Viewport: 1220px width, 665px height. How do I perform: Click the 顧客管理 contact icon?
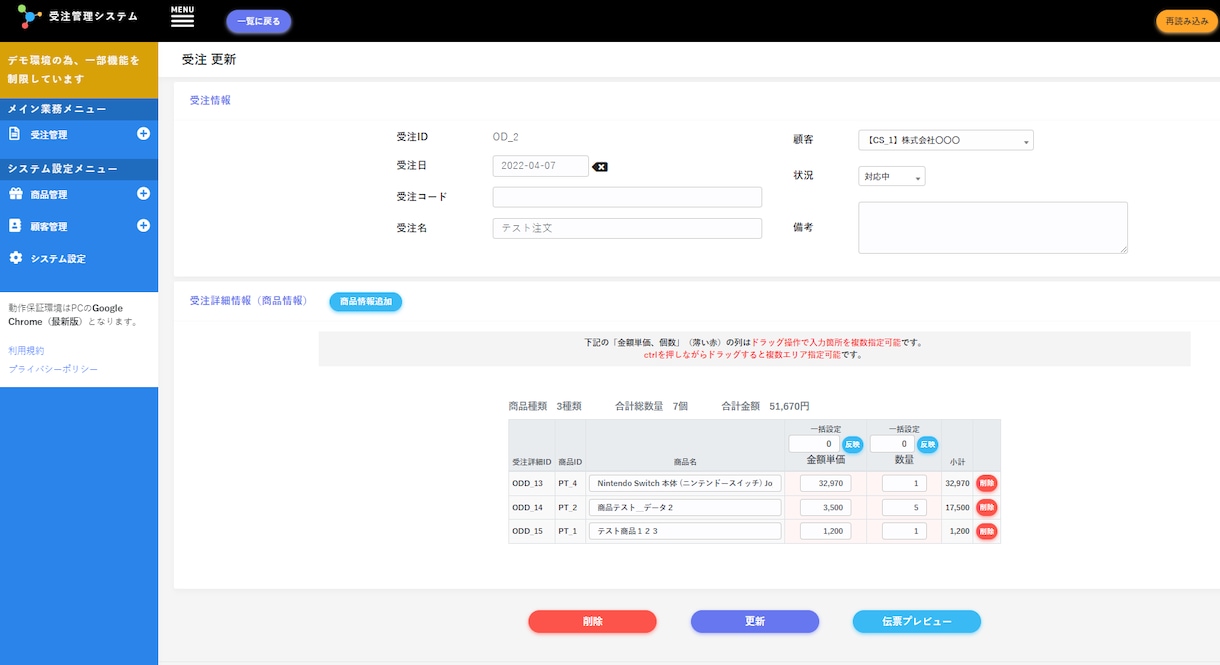(x=15, y=226)
